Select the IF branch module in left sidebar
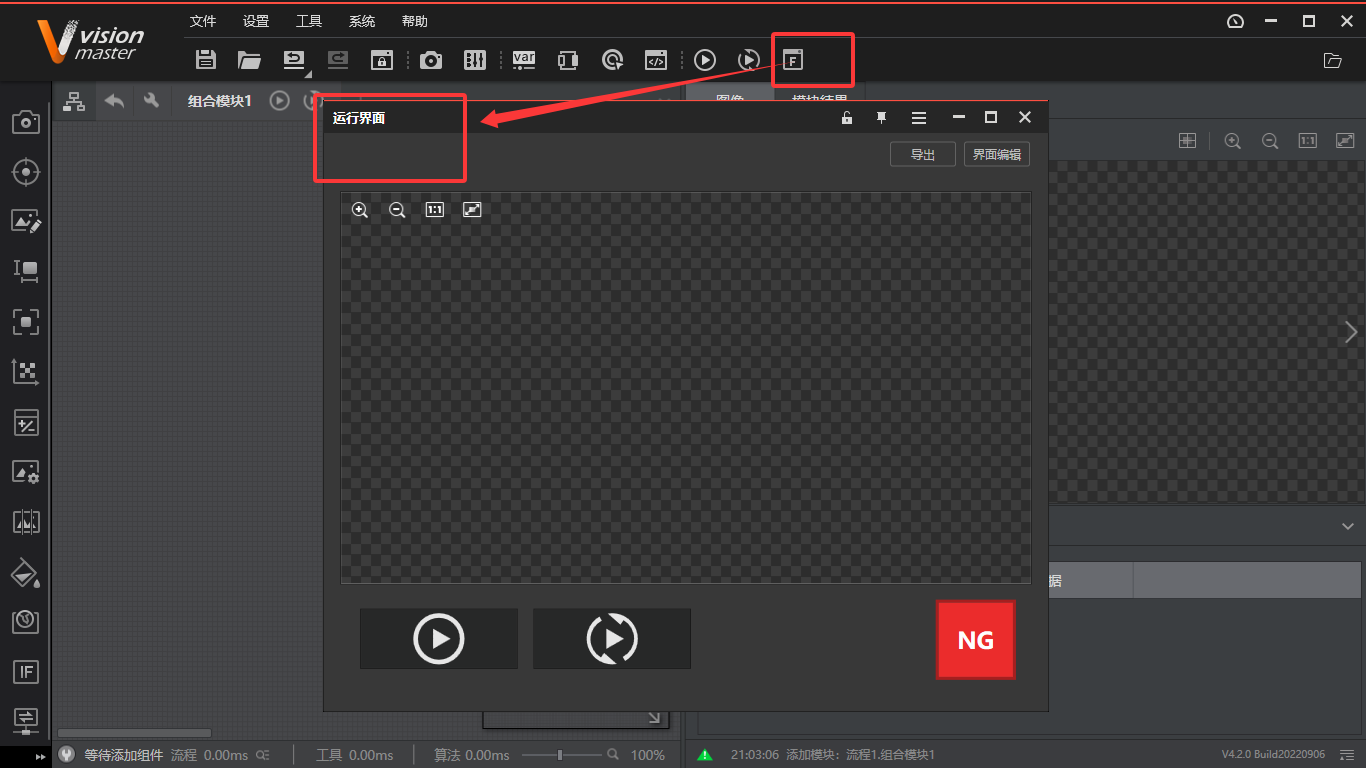This screenshot has height=768, width=1366. [26, 672]
